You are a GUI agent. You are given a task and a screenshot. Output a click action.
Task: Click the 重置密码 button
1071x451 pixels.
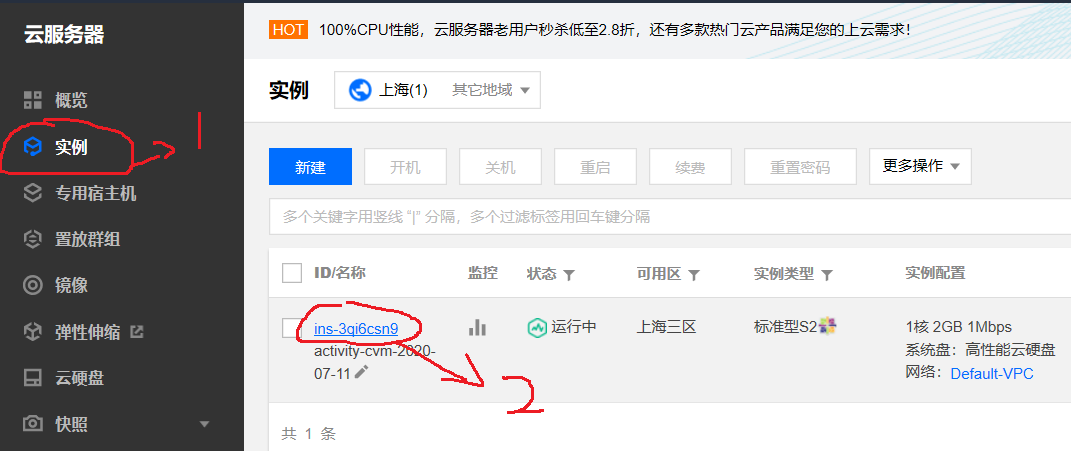(x=800, y=166)
